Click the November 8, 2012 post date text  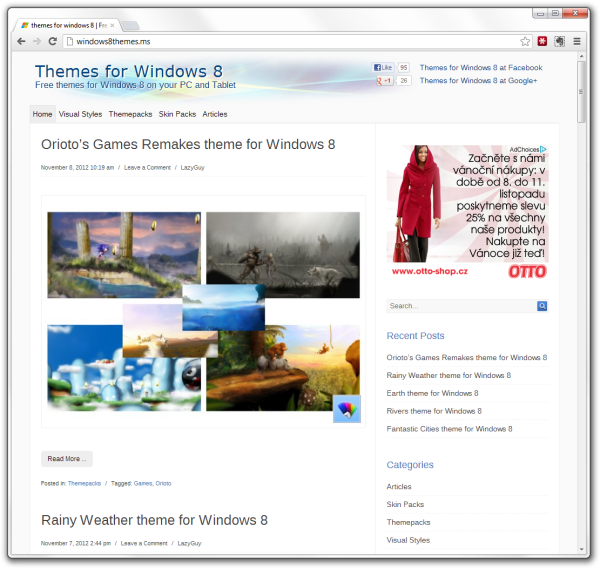[77, 168]
